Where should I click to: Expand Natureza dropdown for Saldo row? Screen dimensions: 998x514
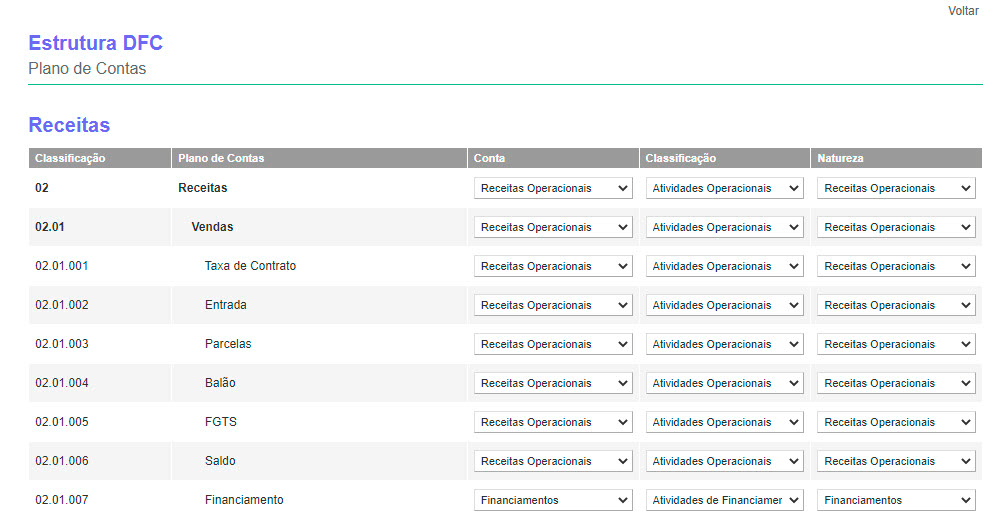896,461
